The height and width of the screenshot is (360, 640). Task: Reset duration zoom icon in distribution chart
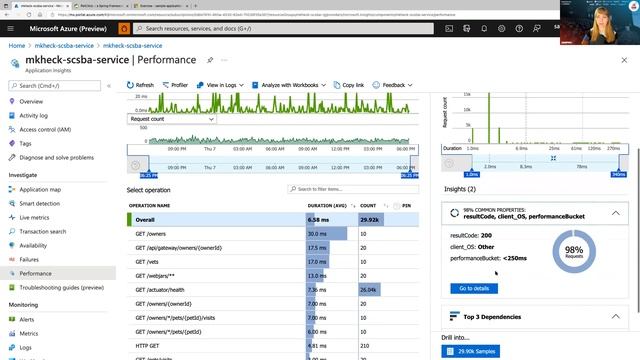(x=553, y=158)
